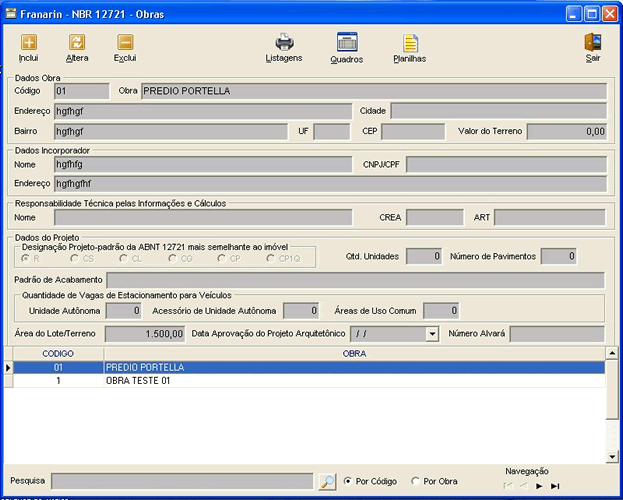The width and height of the screenshot is (623, 500).
Task: Click the ART input field
Action: click(x=550, y=218)
